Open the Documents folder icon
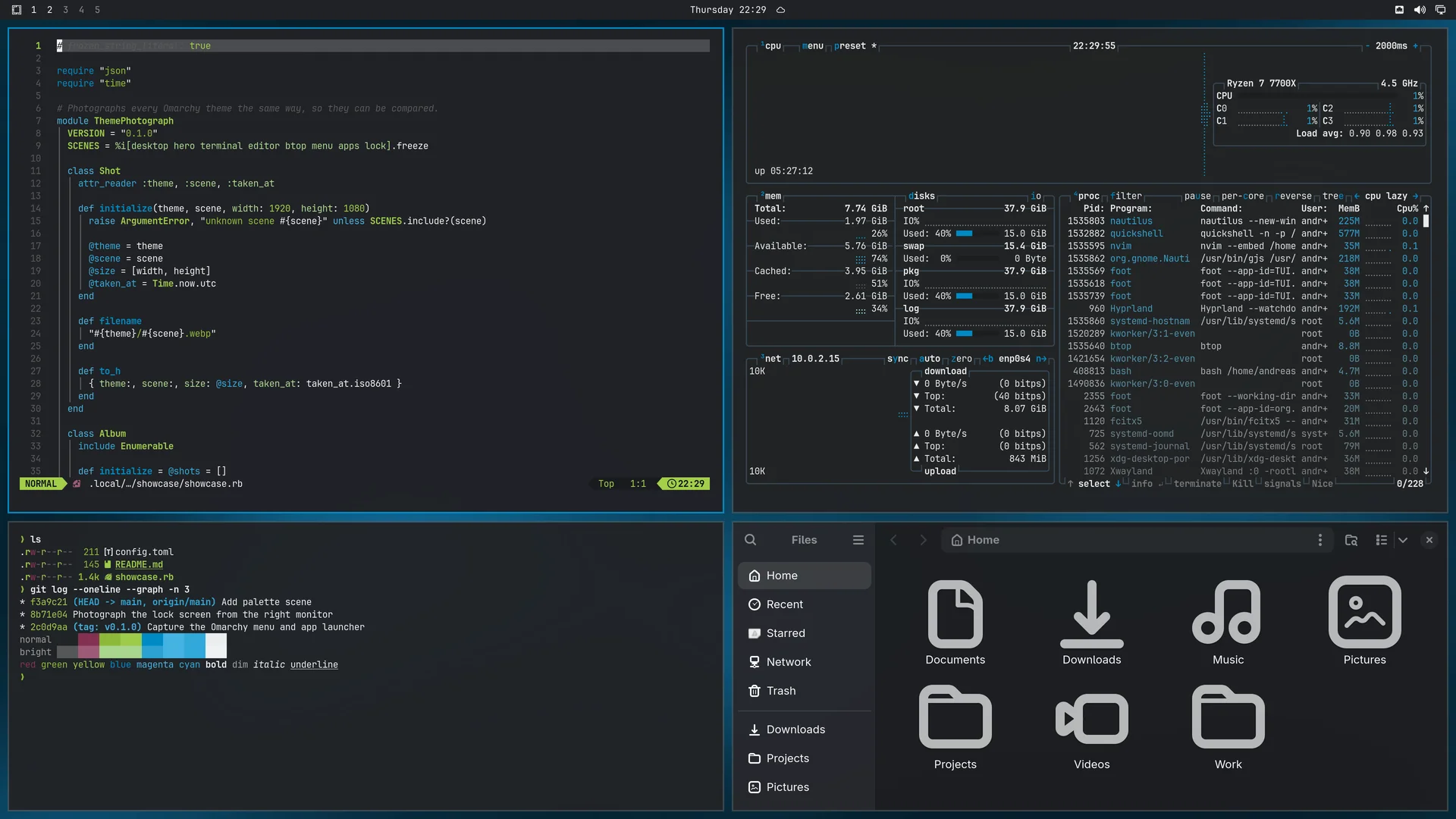 click(x=955, y=614)
